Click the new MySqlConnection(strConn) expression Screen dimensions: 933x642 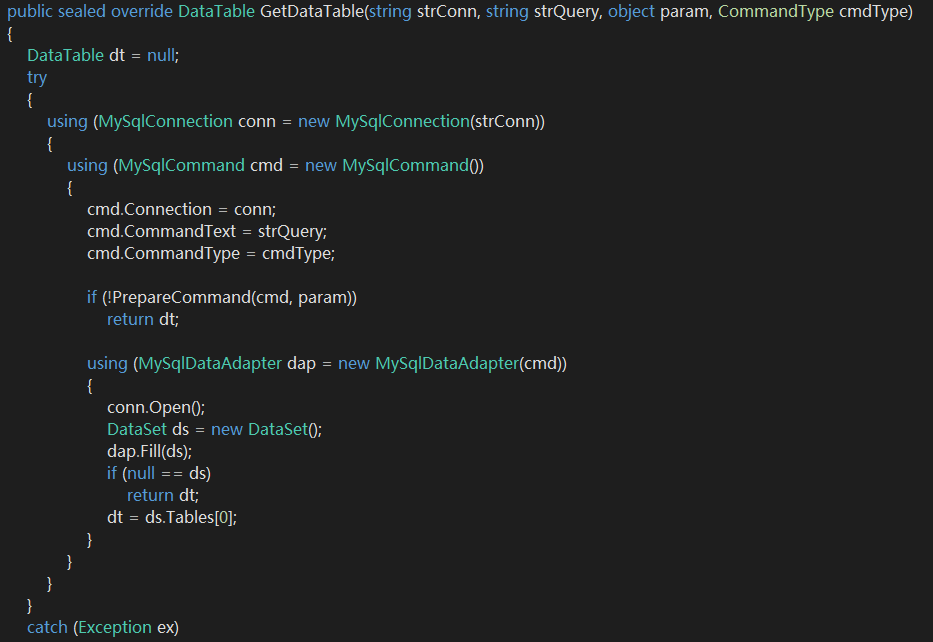[x=421, y=121]
